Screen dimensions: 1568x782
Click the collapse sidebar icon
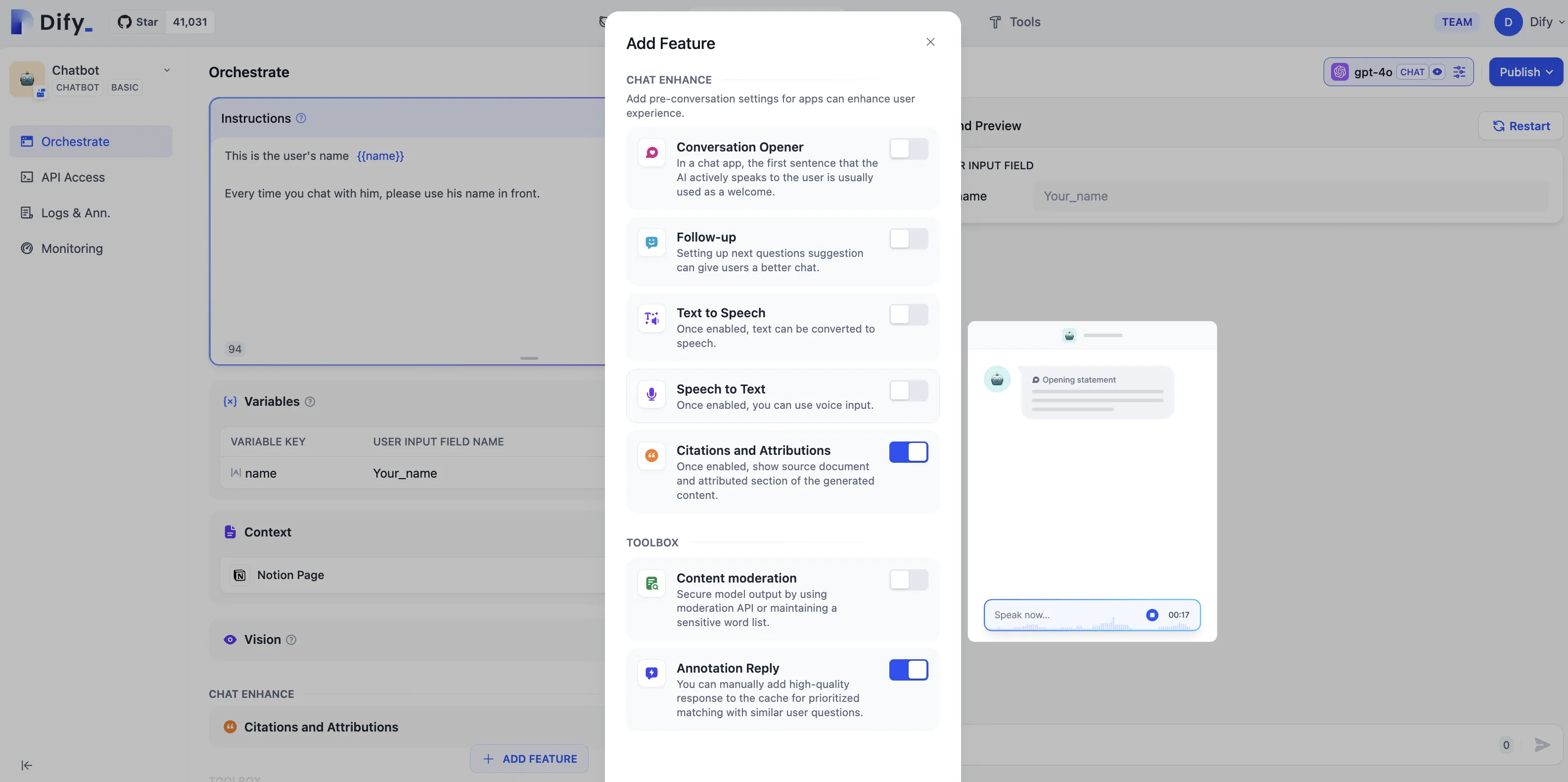click(27, 765)
